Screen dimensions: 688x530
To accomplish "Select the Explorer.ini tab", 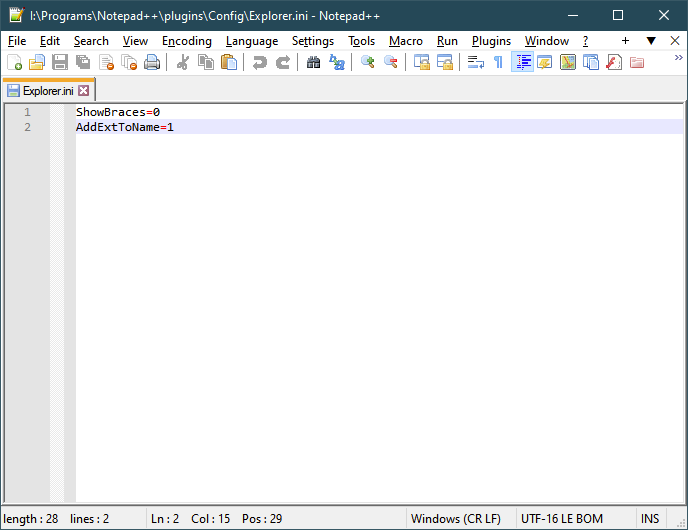I will pyautogui.click(x=48, y=91).
